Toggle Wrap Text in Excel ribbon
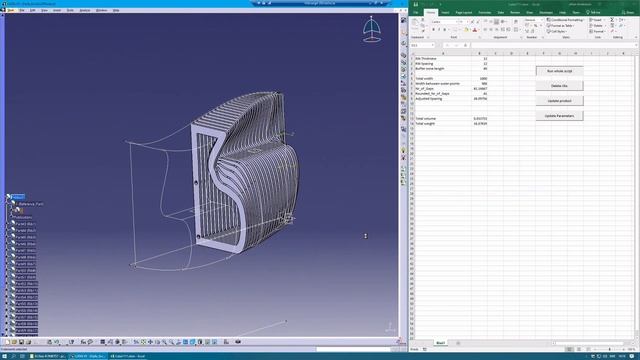This screenshot has width=640, height=360. pyautogui.click(x=516, y=21)
